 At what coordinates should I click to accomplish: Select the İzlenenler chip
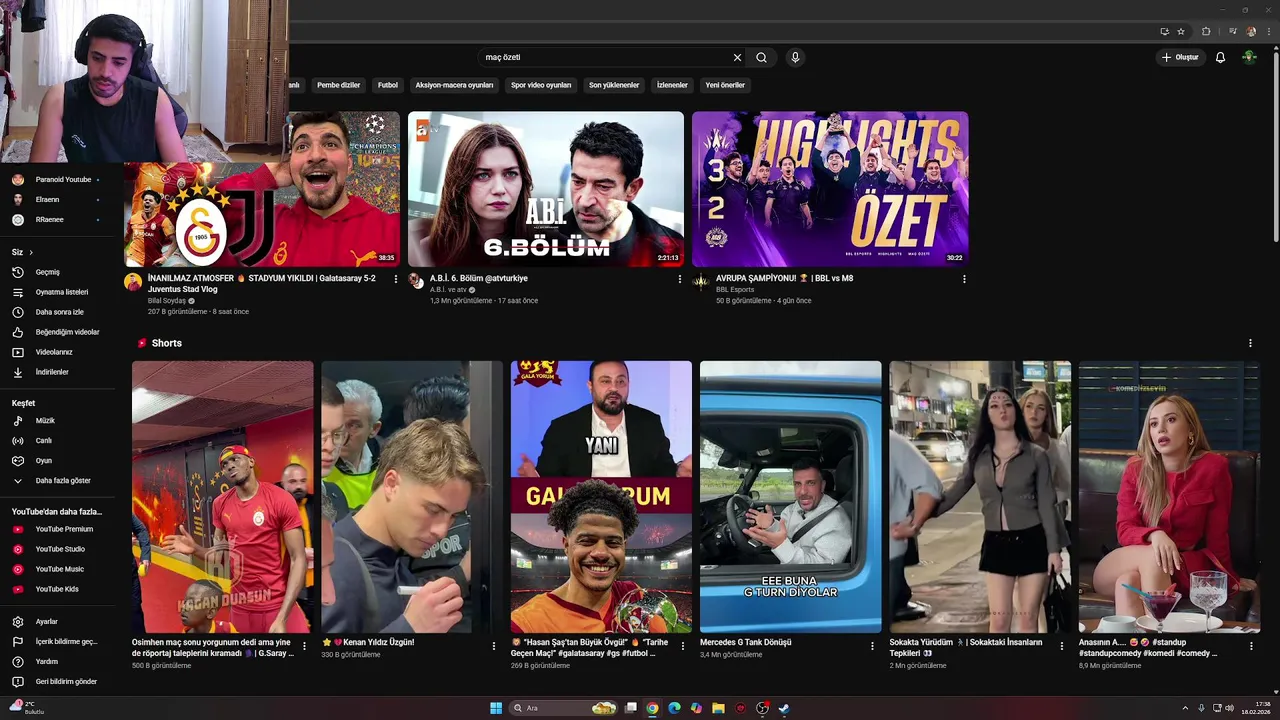(x=672, y=85)
